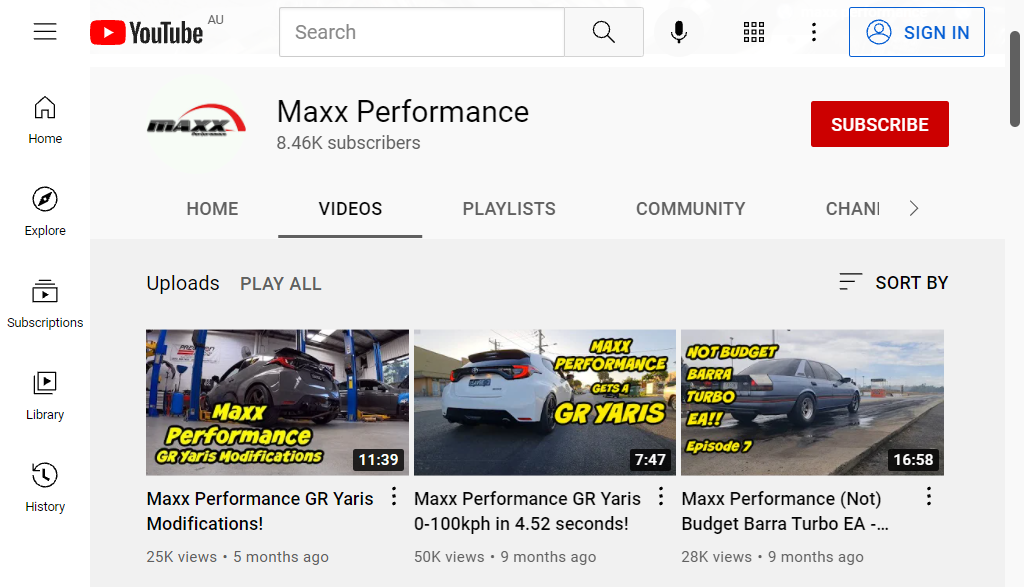
Task: Select the Explore icon in sidebar
Action: 44,210
